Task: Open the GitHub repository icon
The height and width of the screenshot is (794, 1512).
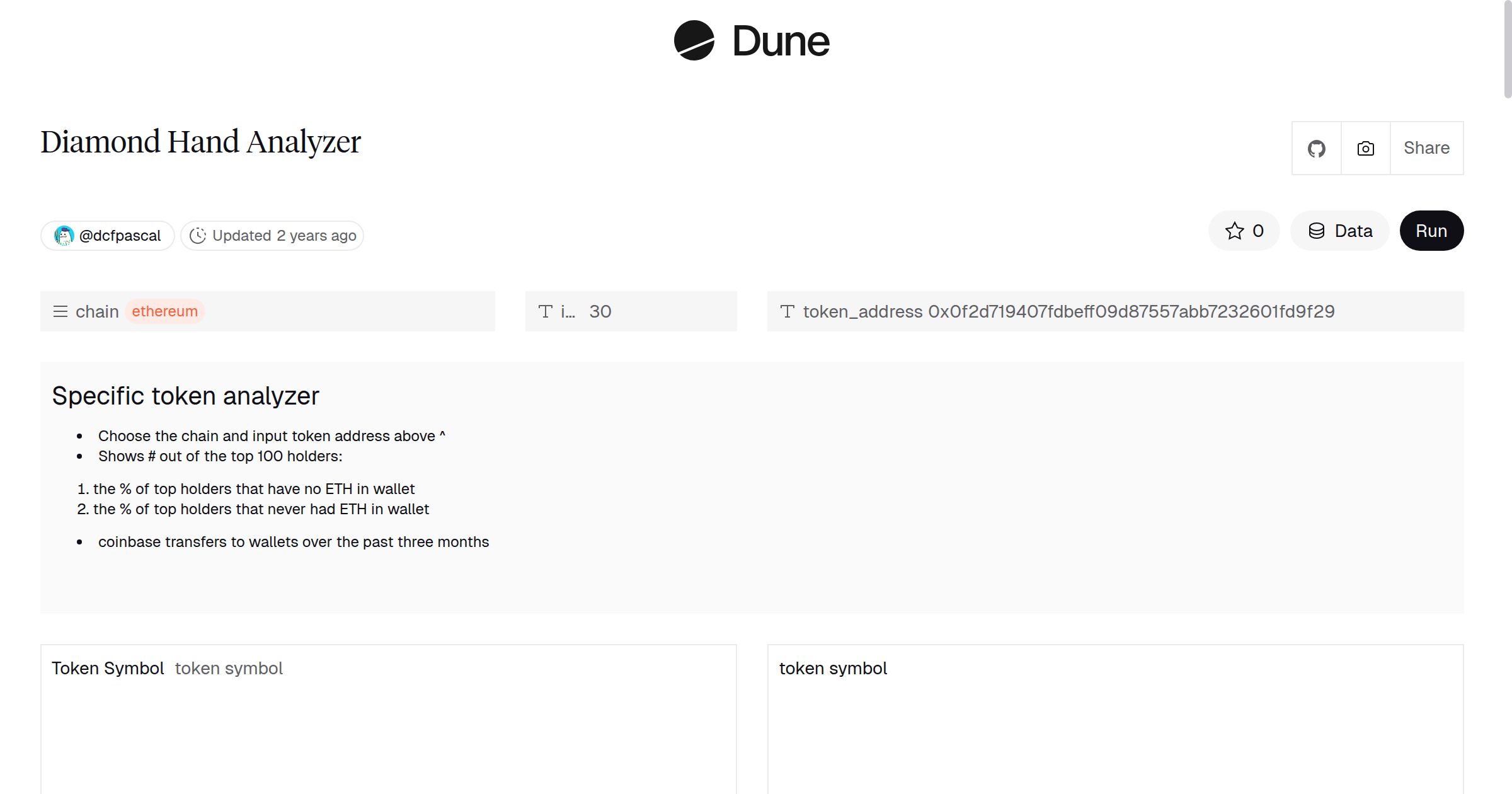Action: click(x=1317, y=148)
